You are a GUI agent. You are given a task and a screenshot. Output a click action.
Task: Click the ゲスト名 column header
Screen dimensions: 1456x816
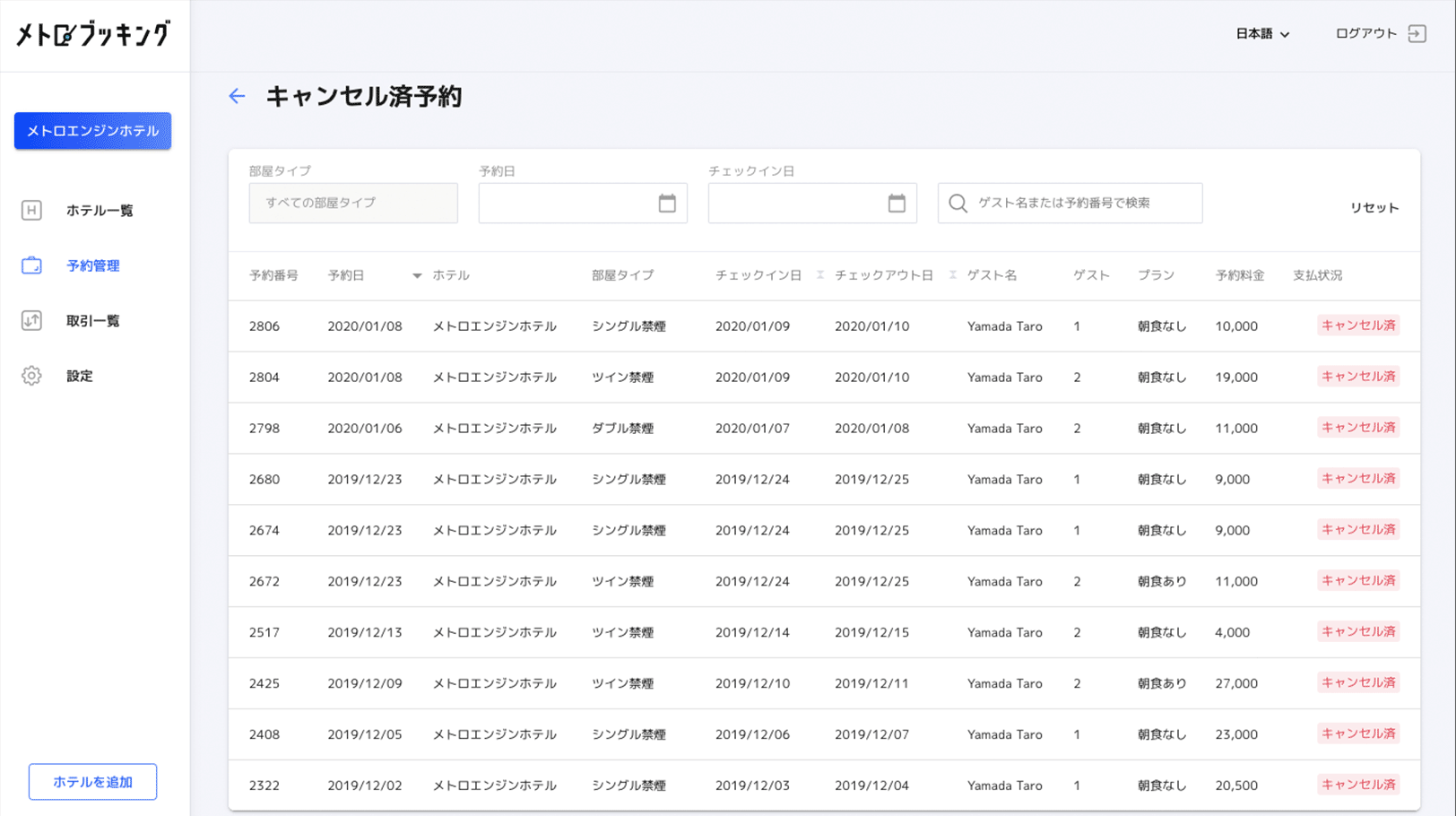point(992,275)
